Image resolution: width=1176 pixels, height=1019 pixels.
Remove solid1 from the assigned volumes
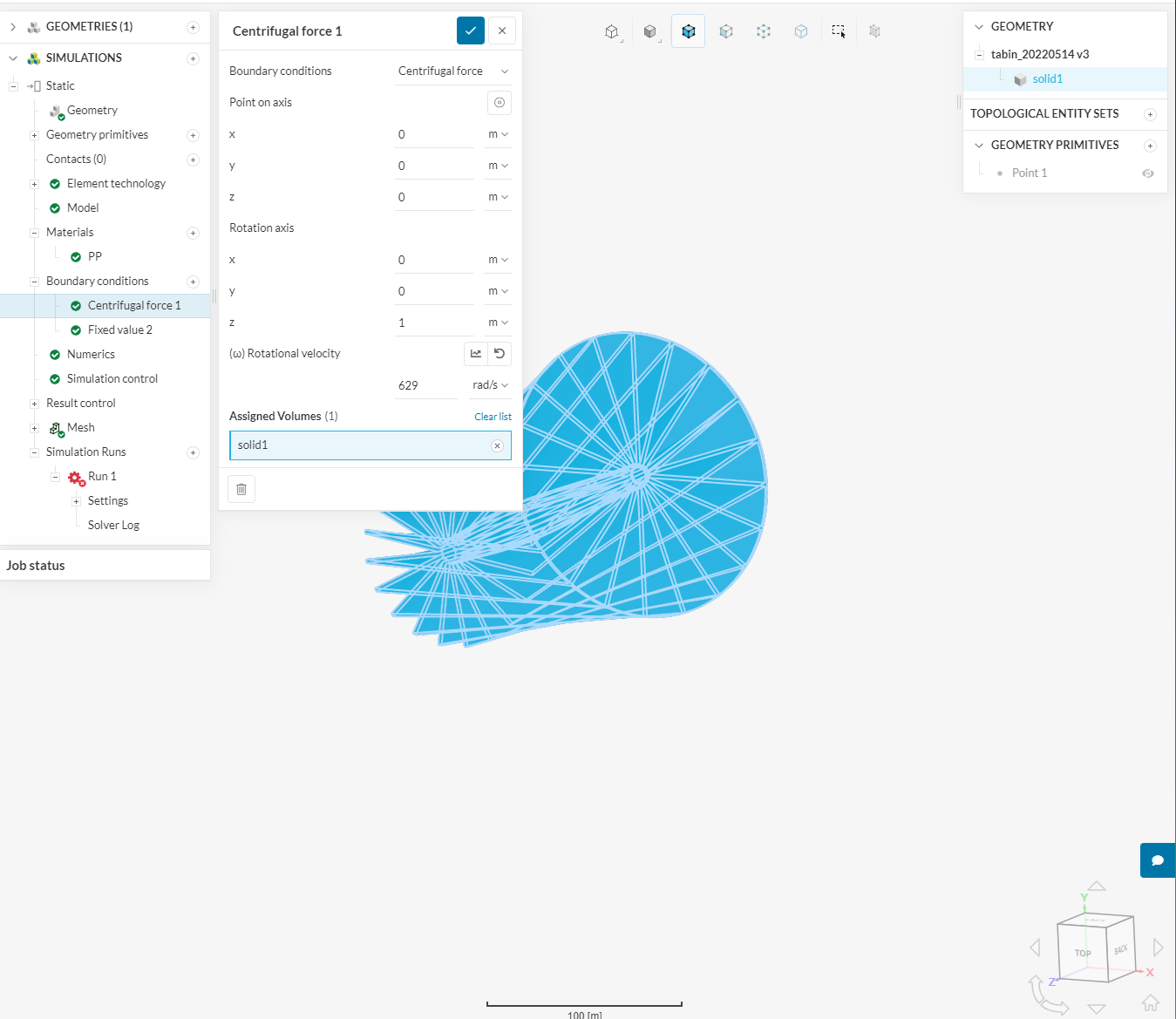click(497, 445)
